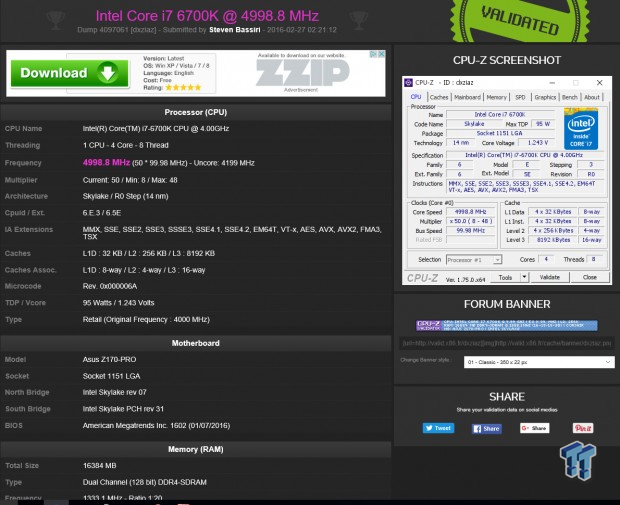This screenshot has height=505, width=620.
Task: Click the Bus Speed 99.98 MHz field
Action: click(x=470, y=231)
